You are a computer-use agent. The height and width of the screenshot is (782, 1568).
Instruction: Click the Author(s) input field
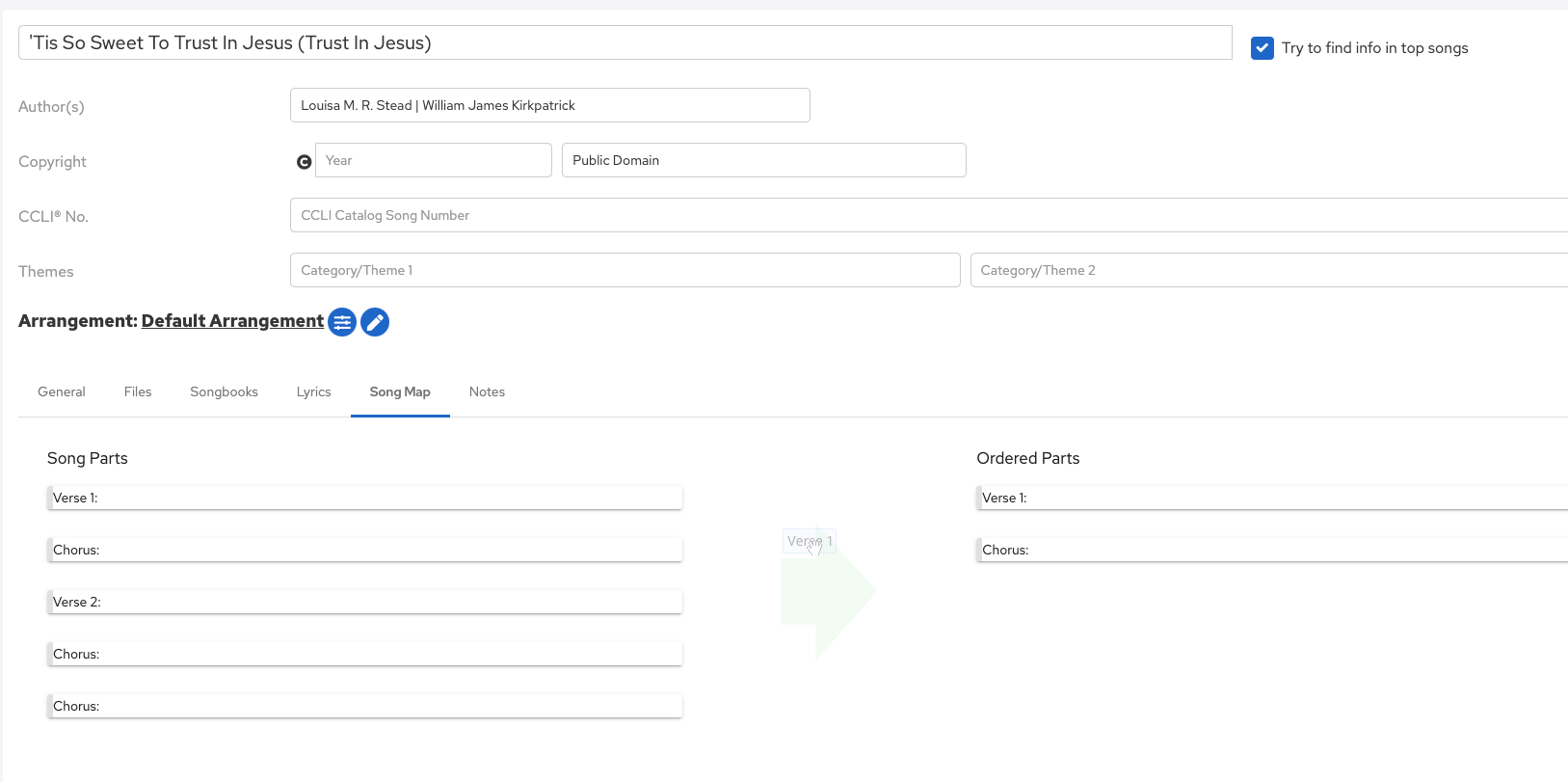(549, 105)
